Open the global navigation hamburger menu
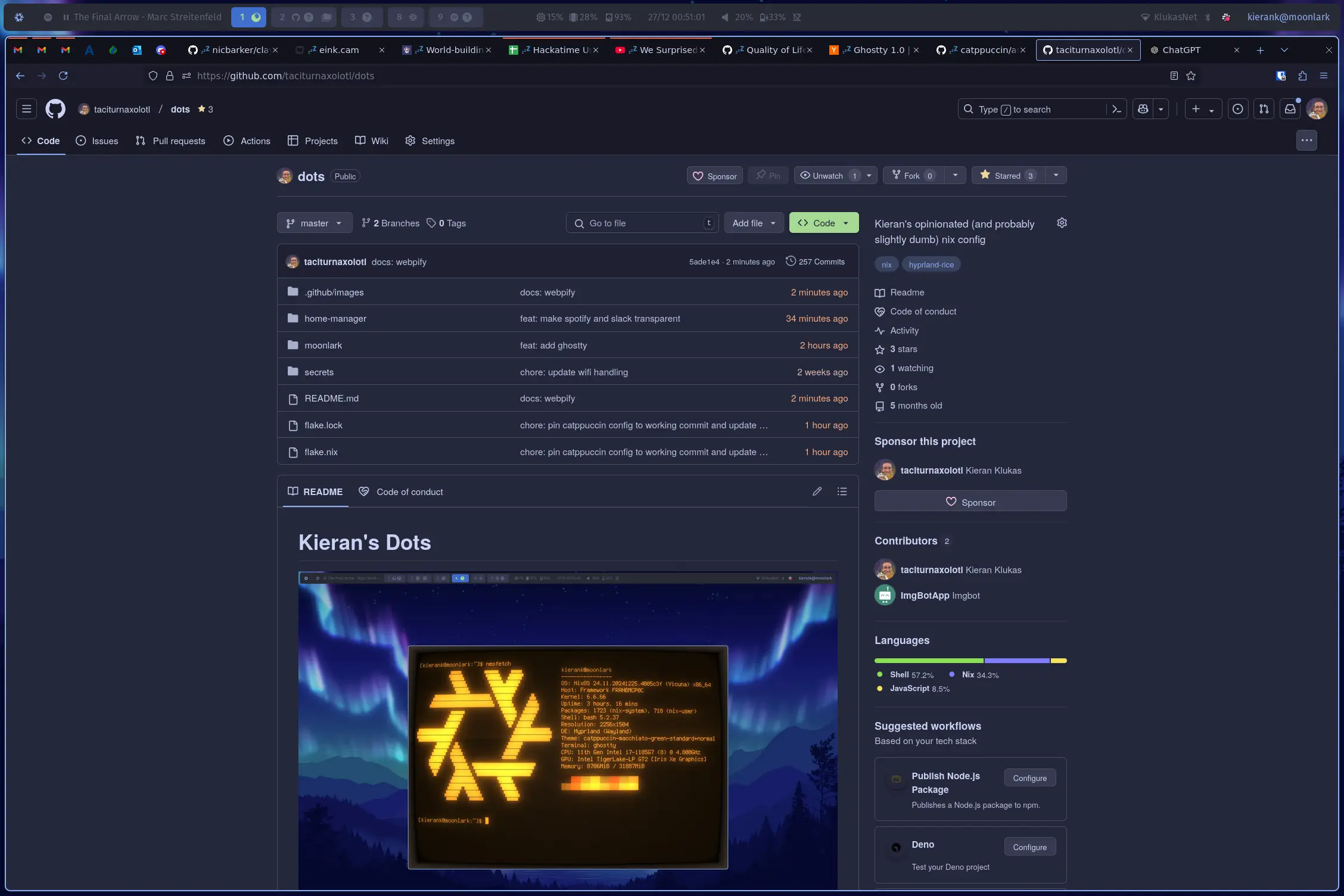The height and width of the screenshot is (896, 1344). tap(26, 109)
